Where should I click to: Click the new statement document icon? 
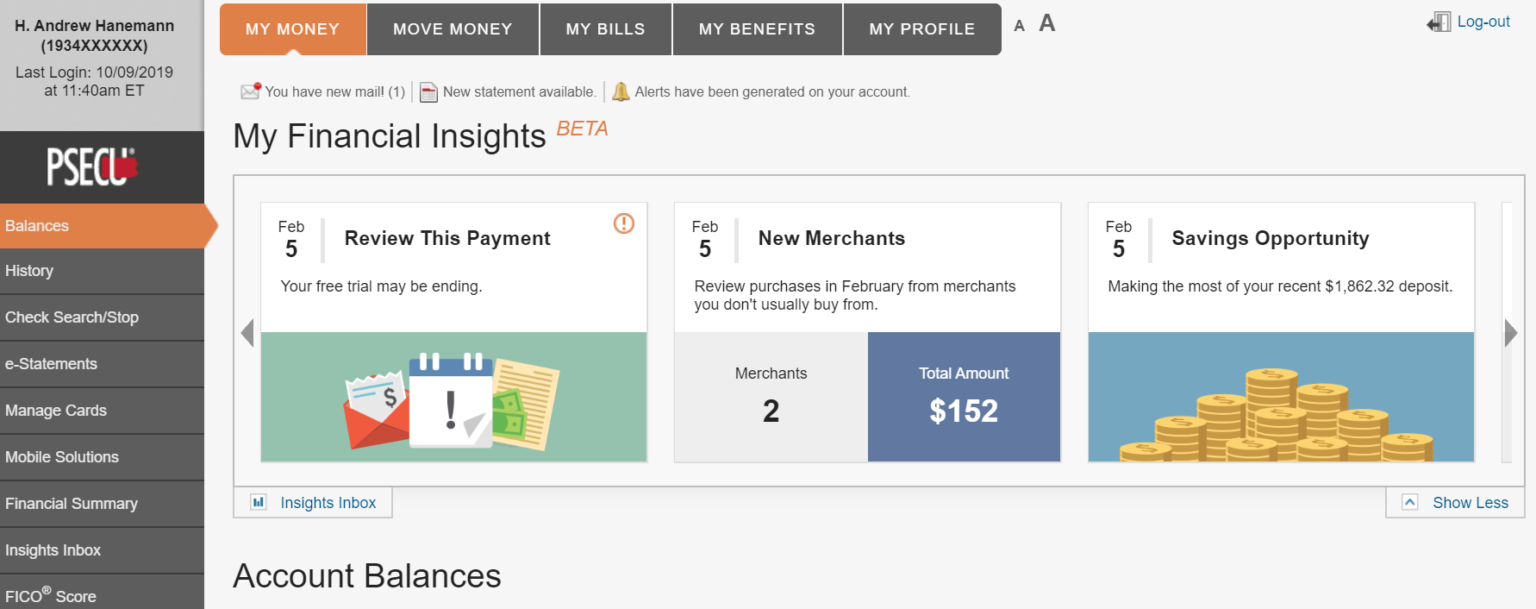pos(429,90)
